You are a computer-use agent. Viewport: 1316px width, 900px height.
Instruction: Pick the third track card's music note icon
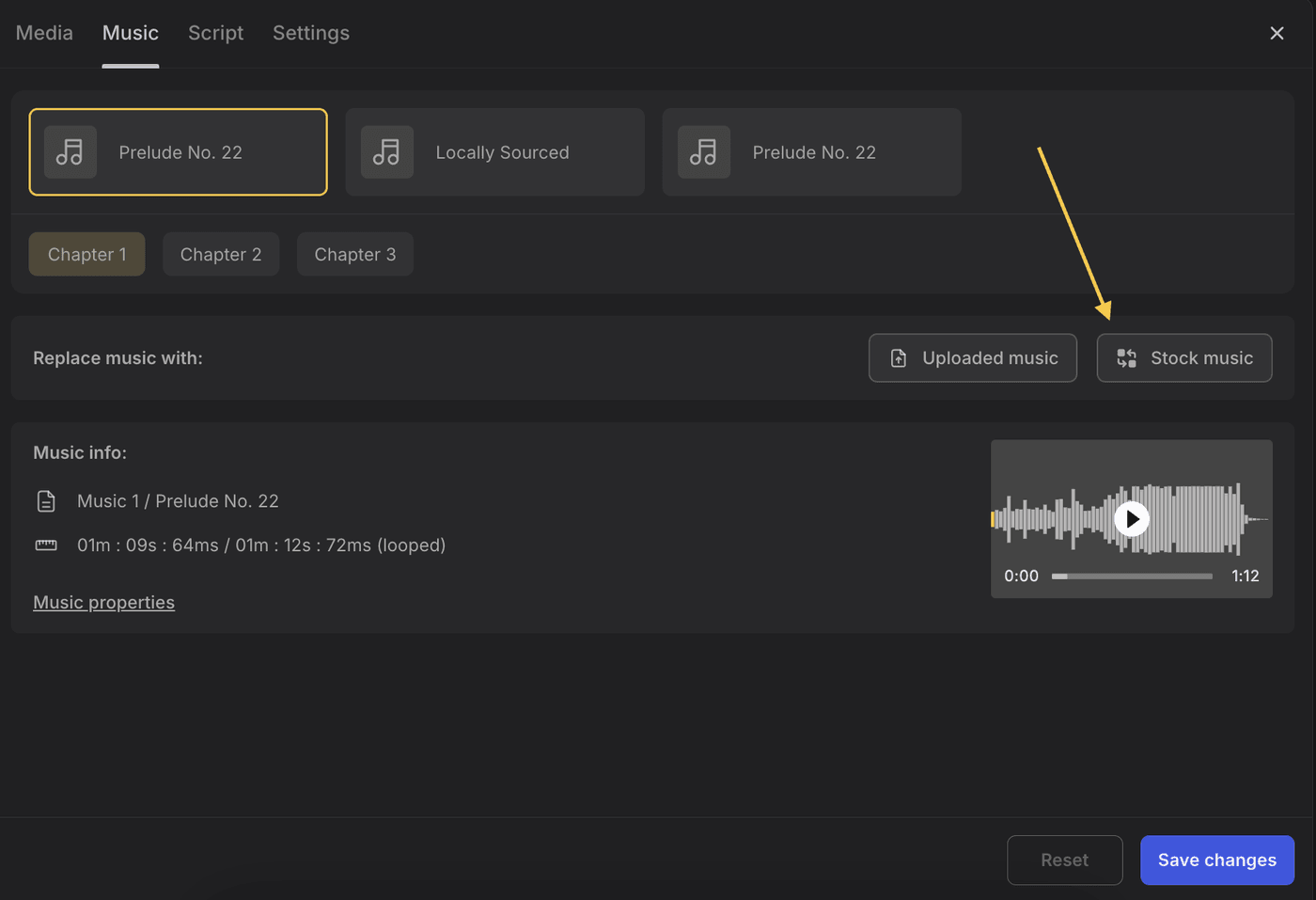pyautogui.click(x=703, y=152)
